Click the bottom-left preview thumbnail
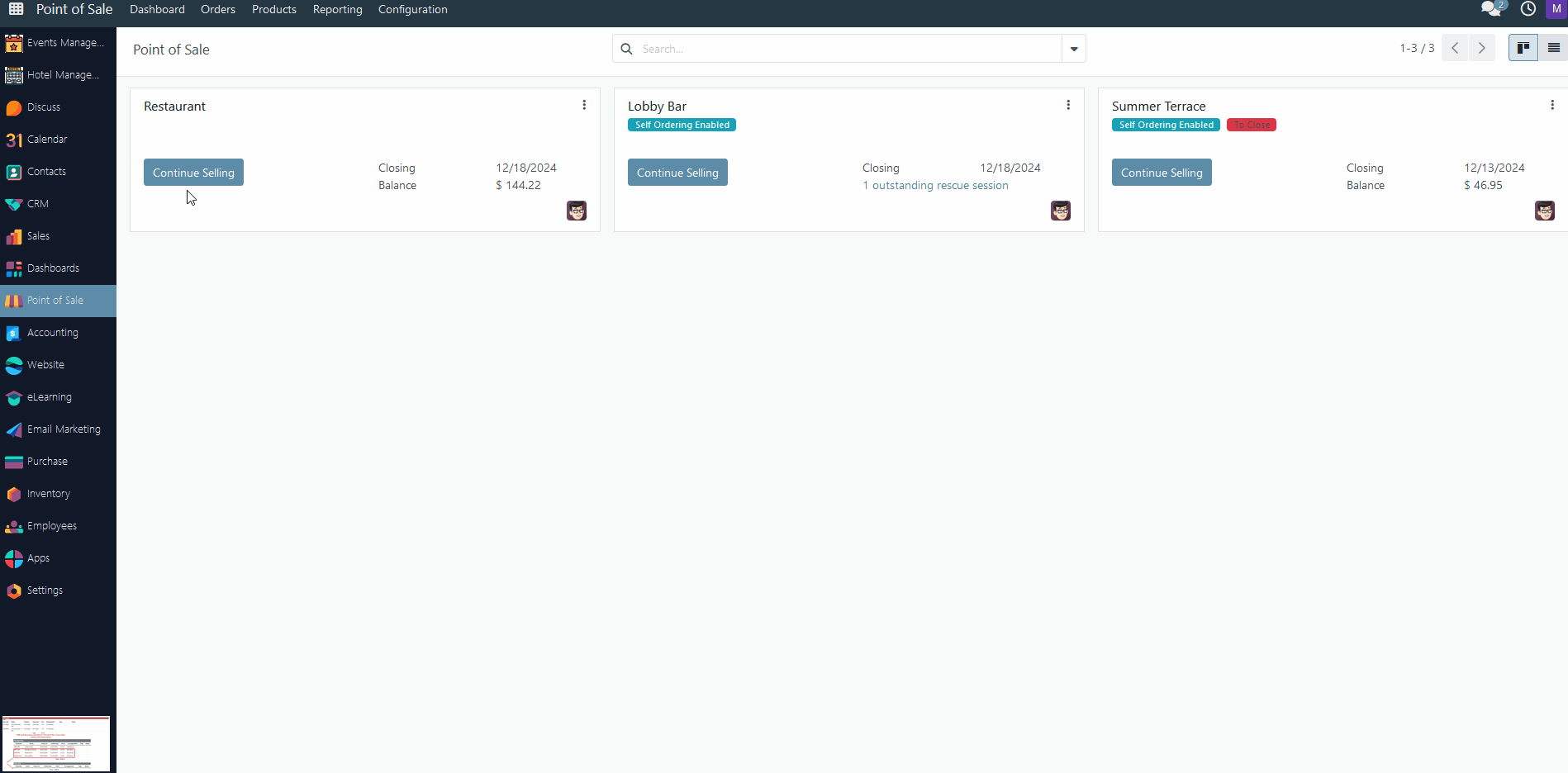This screenshot has width=1568, height=773. [55, 744]
